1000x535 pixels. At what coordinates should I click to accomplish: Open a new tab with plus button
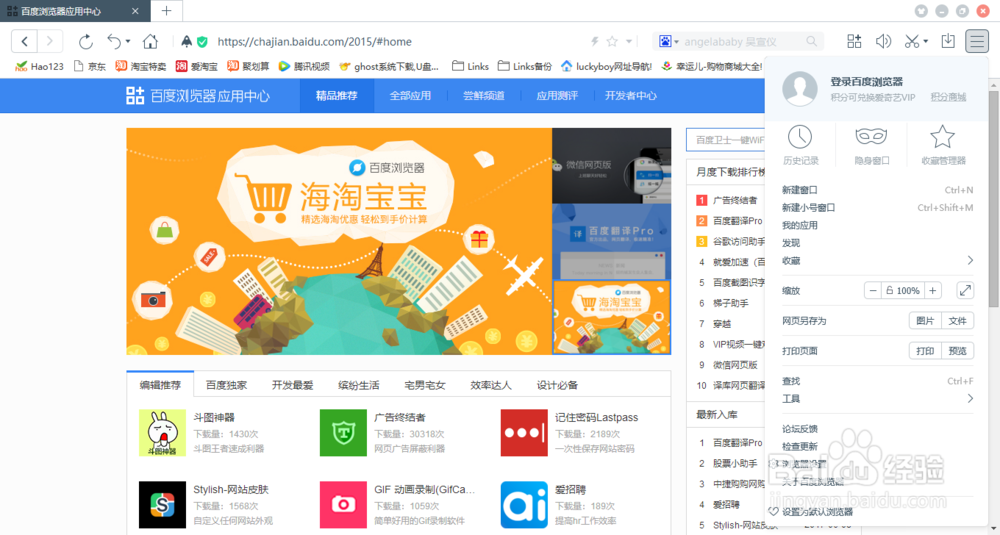[166, 11]
